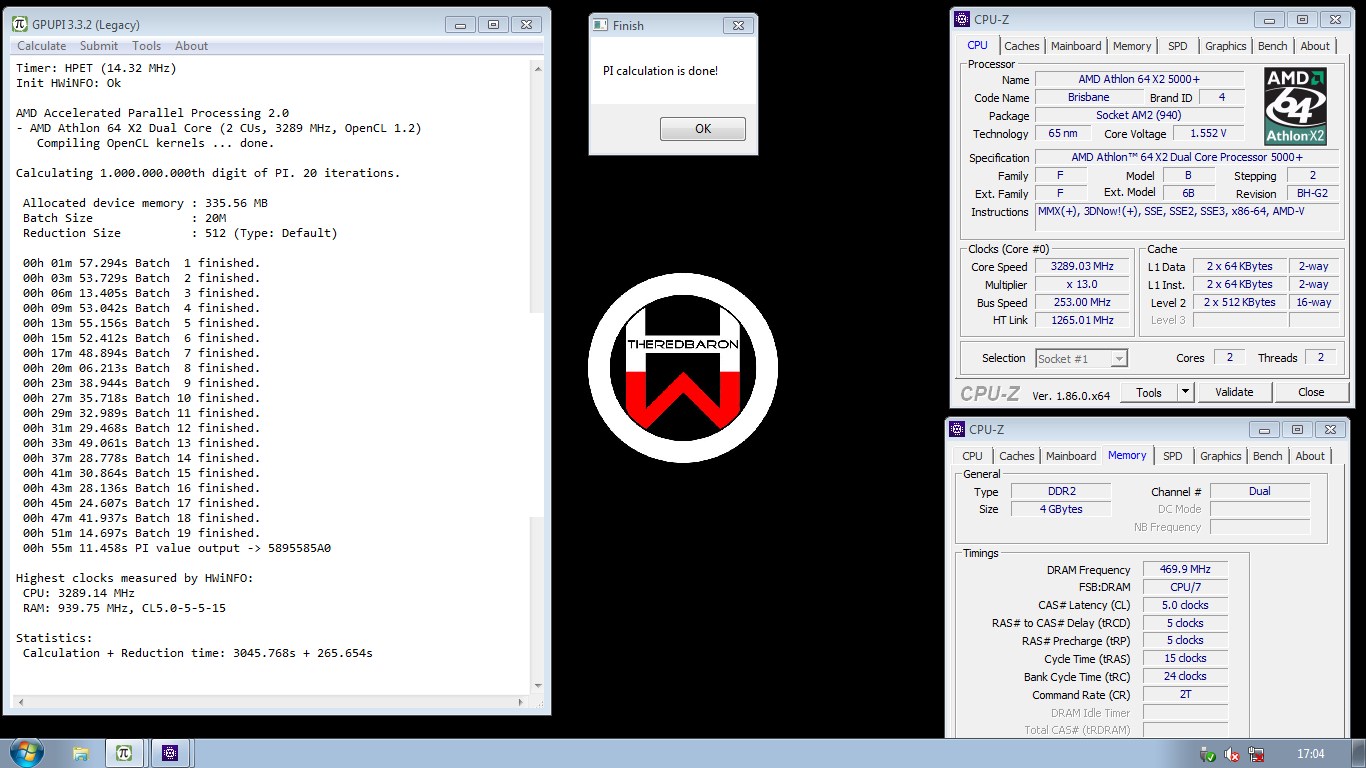
Task: Click the 'Batch 10 finished.' log line
Action: pyautogui.click(x=141, y=398)
